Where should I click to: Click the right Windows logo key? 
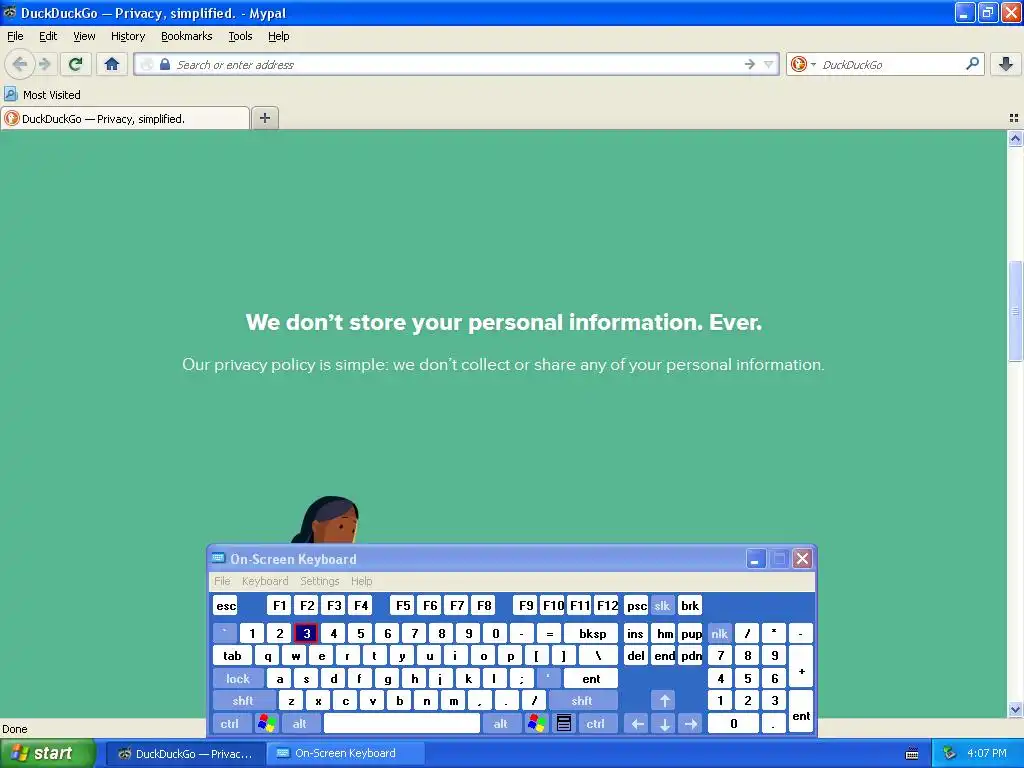coord(536,724)
